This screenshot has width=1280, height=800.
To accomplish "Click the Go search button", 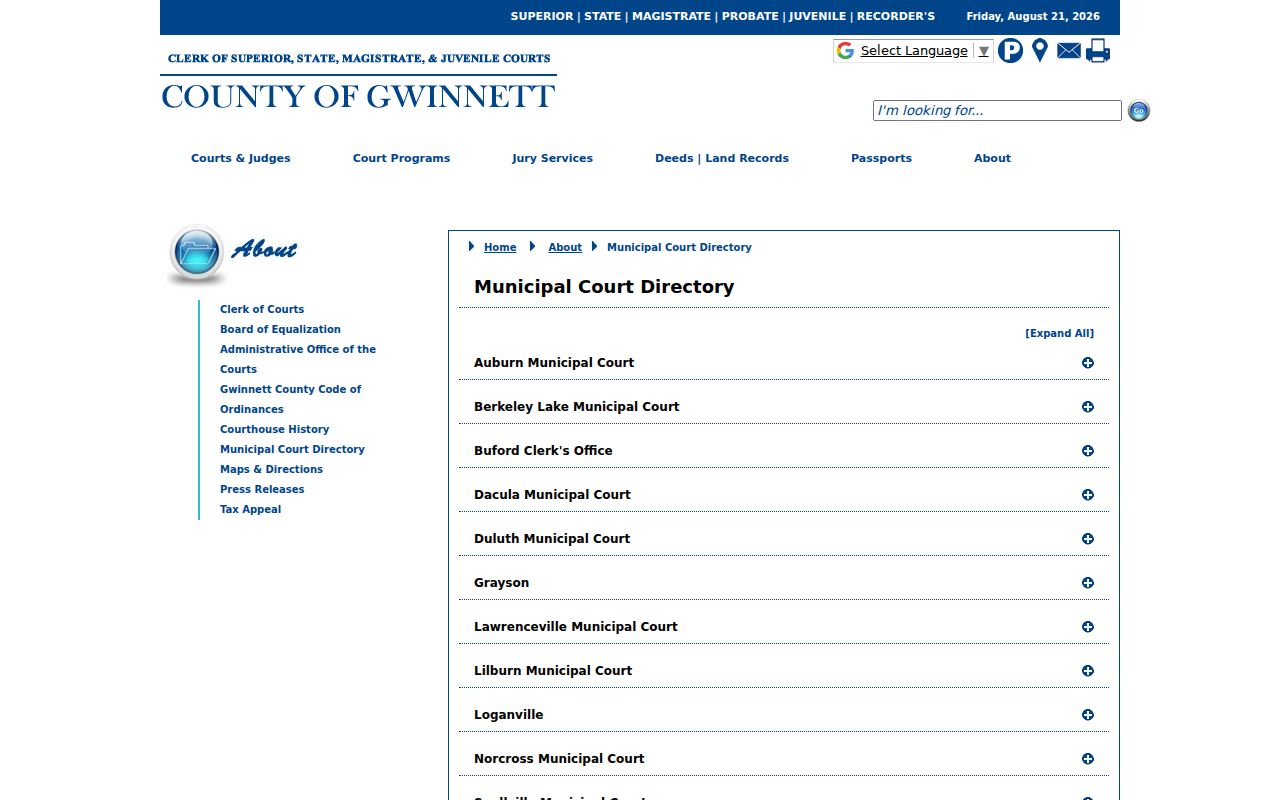I will 1138,111.
